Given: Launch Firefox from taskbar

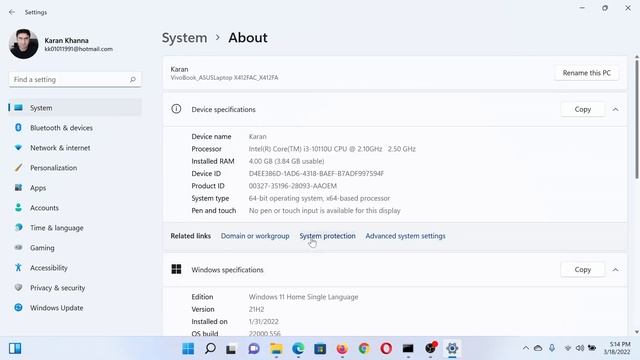Looking at the screenshot, I should (x=342, y=349).
